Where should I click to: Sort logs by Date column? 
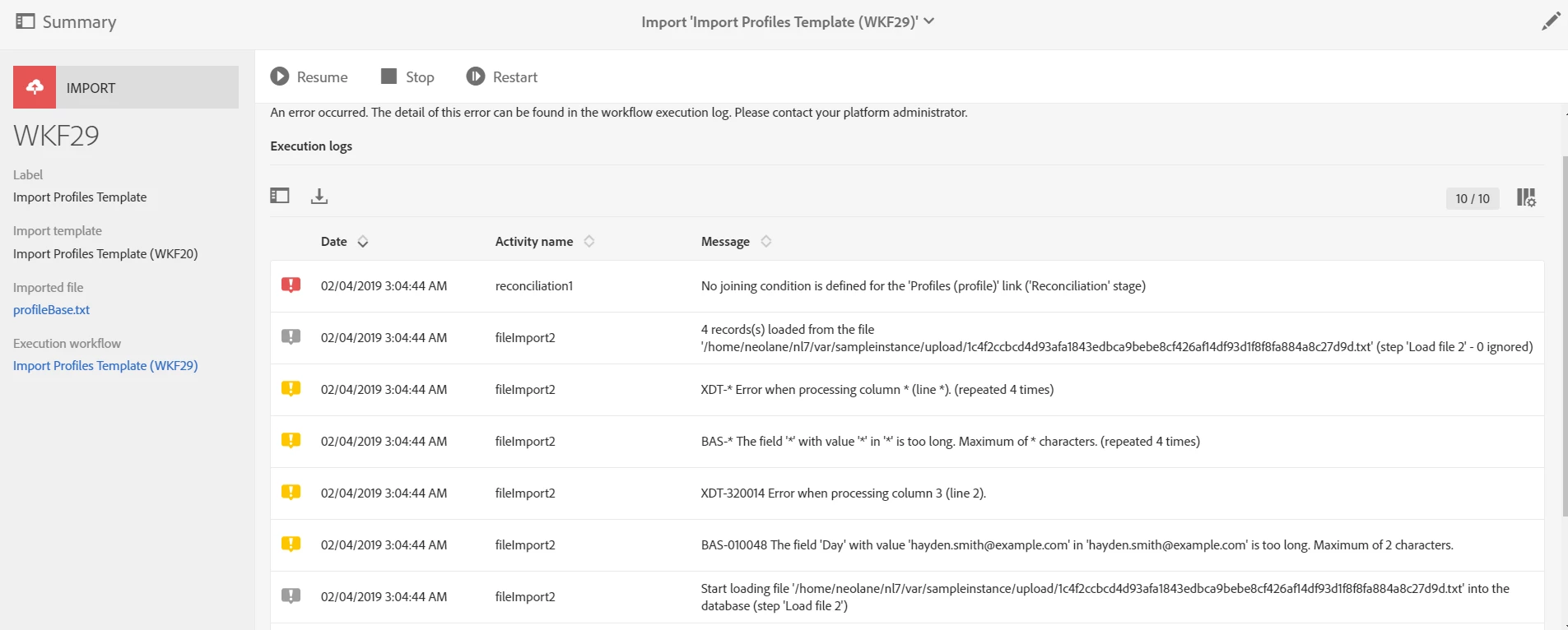click(x=363, y=242)
